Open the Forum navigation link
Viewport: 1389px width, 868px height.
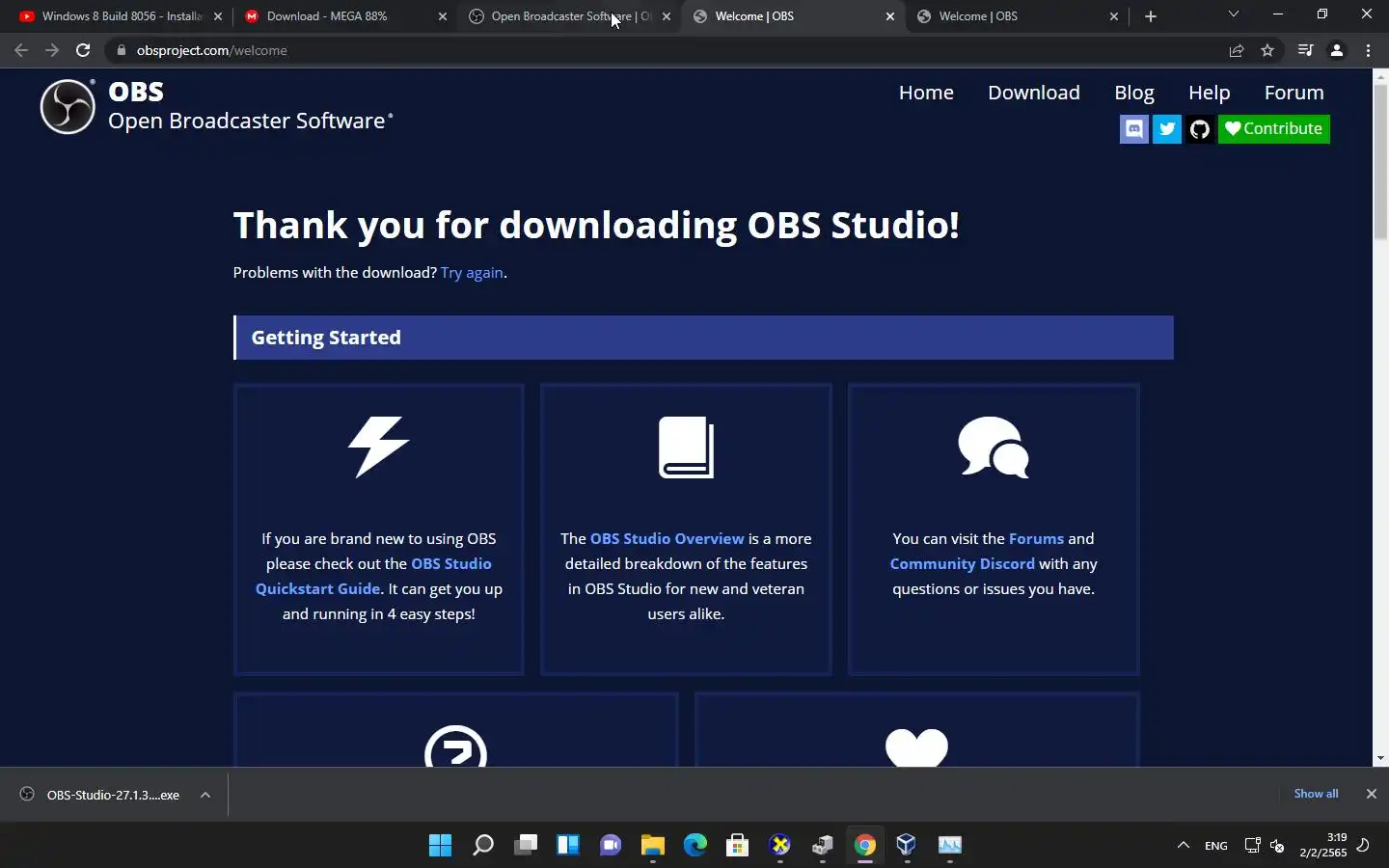1294,93
